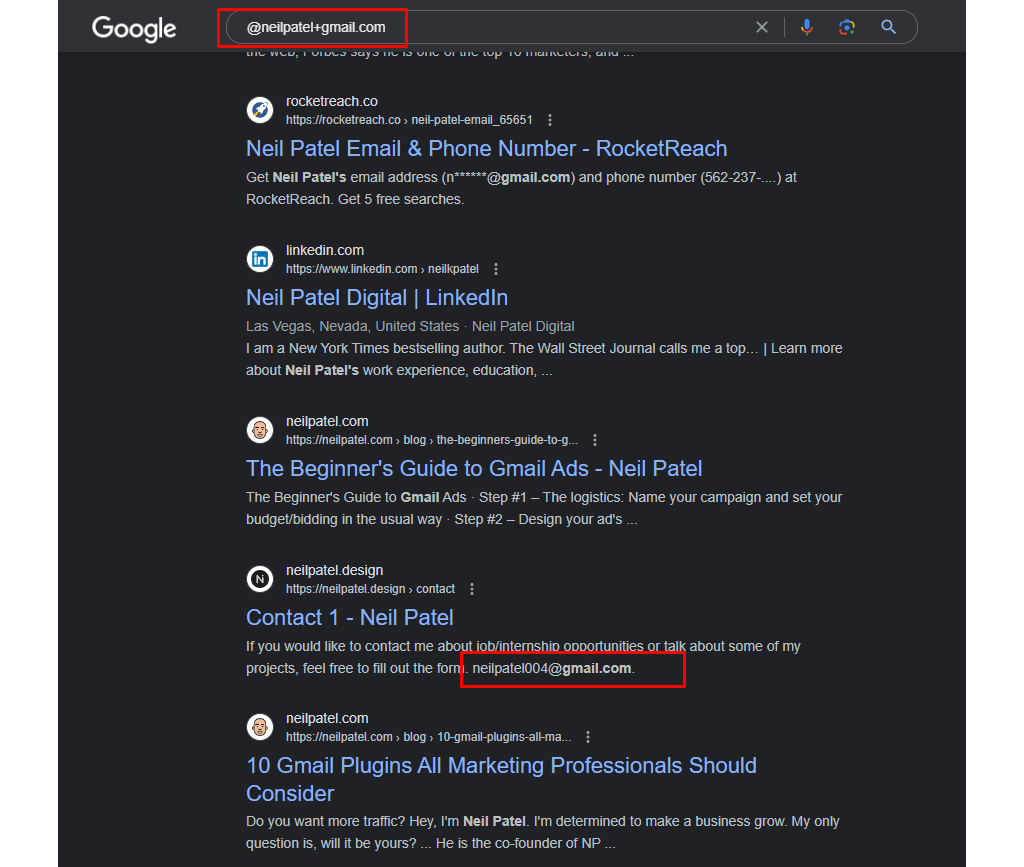Open the three-dot menu on Gmail Ads result
This screenshot has height=867, width=1024.
(595, 439)
